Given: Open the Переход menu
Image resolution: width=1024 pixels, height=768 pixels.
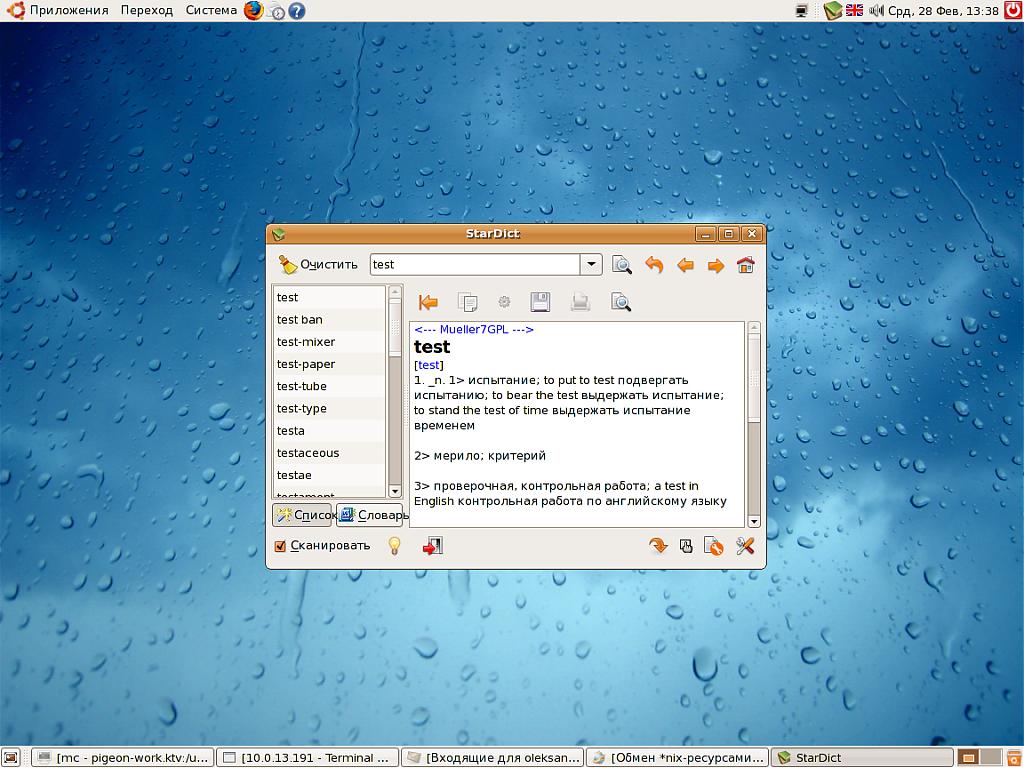Looking at the screenshot, I should 146,10.
